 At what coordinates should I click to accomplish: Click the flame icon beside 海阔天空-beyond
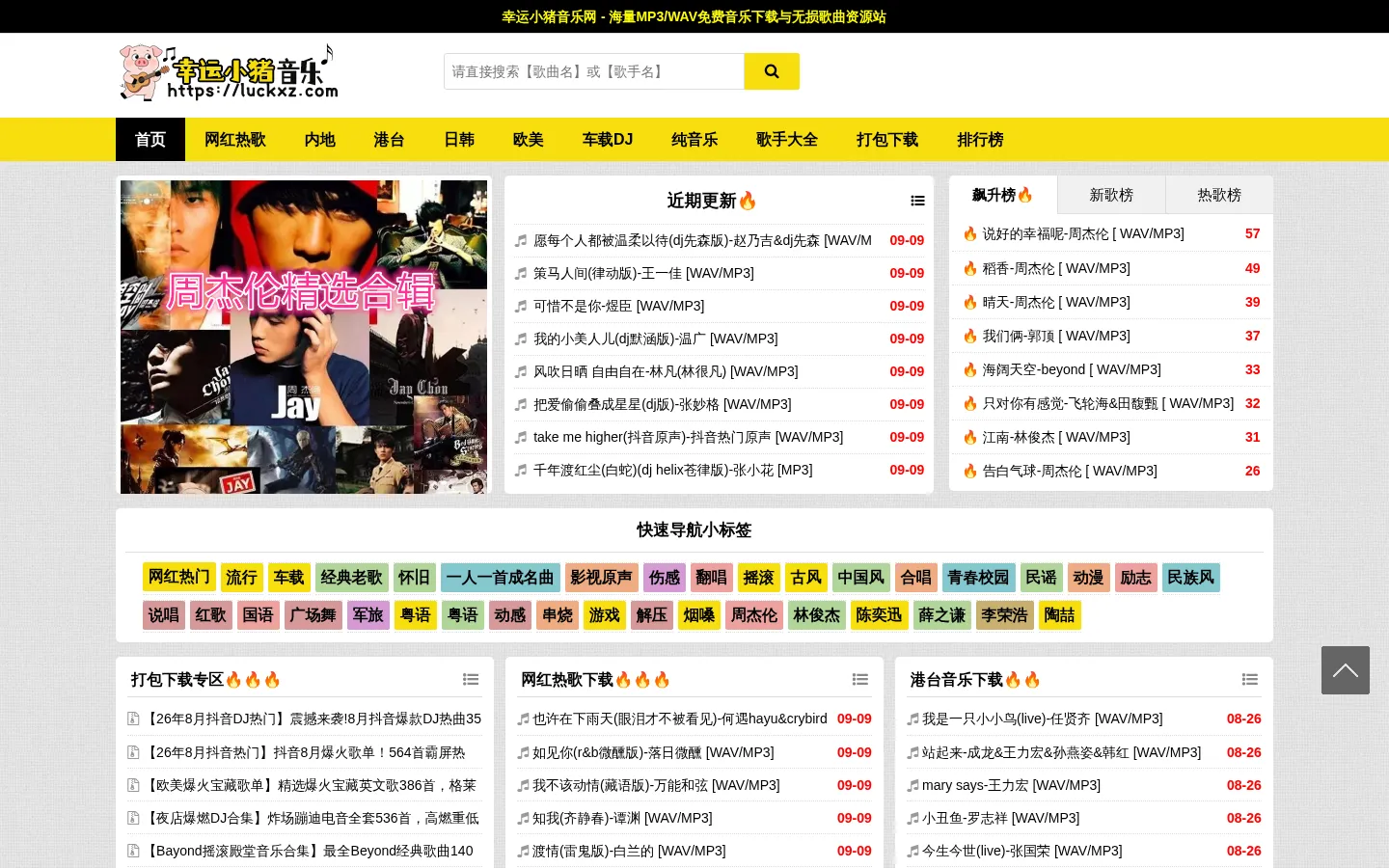tap(970, 369)
